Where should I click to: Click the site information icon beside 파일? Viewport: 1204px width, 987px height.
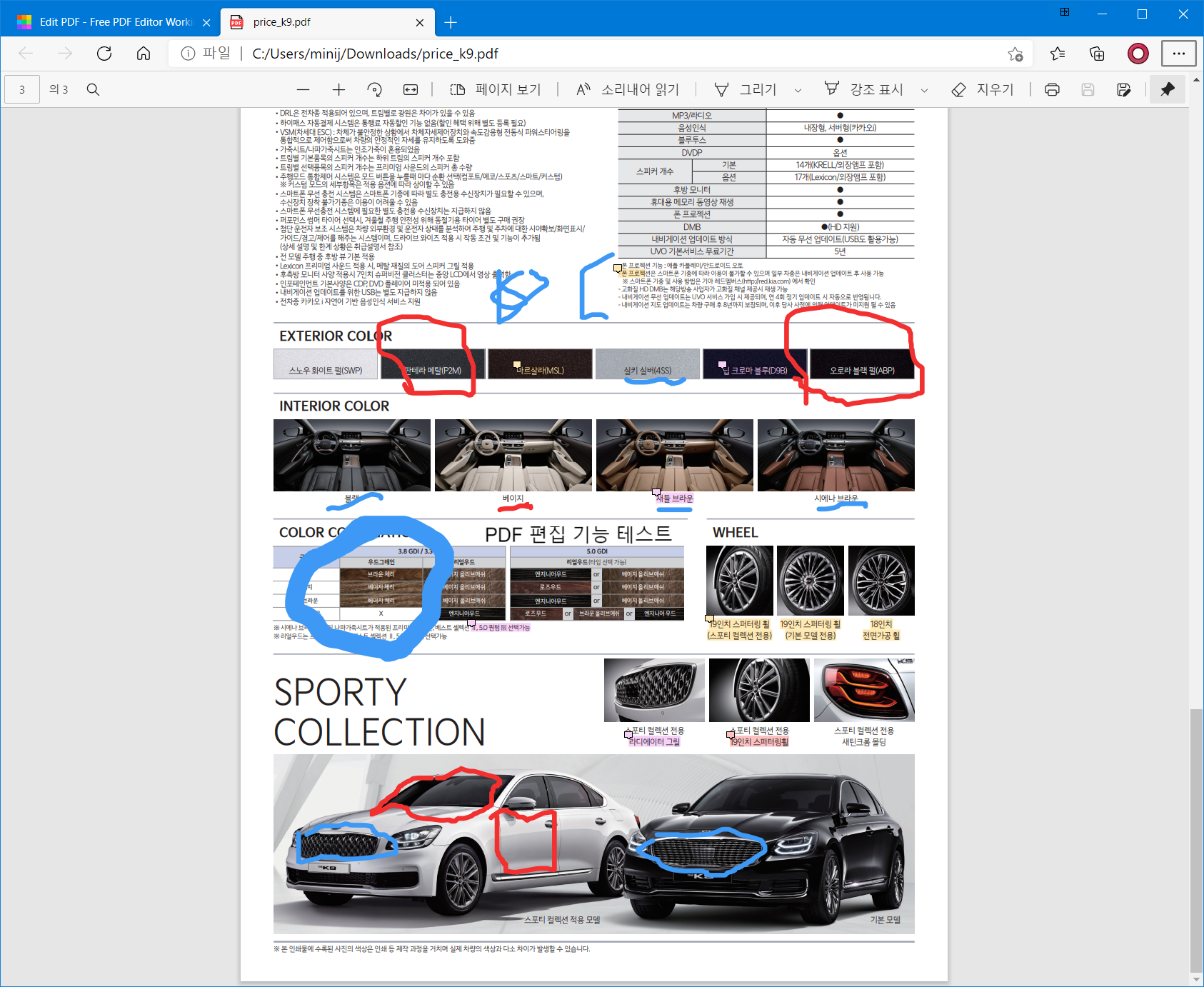pyautogui.click(x=188, y=54)
